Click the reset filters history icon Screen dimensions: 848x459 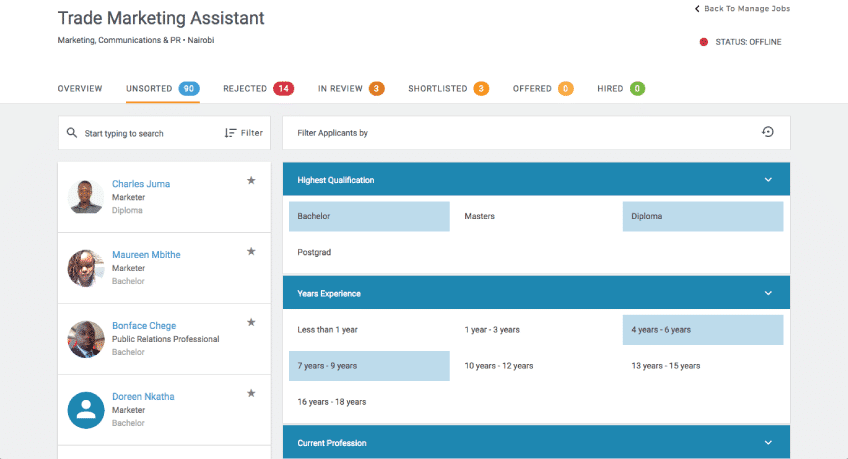coord(768,132)
